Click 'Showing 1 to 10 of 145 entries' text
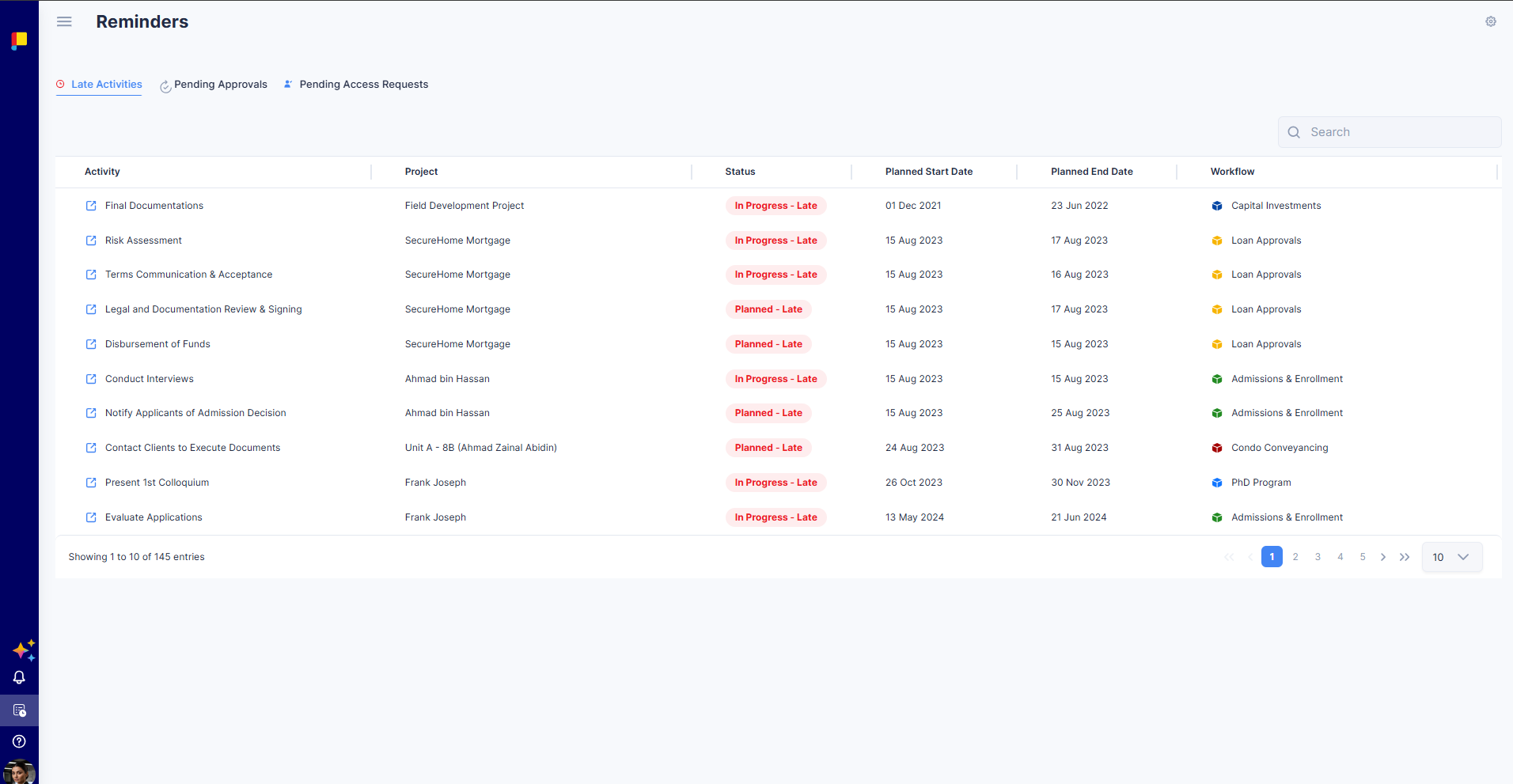The width and height of the screenshot is (1513, 784). [136, 557]
